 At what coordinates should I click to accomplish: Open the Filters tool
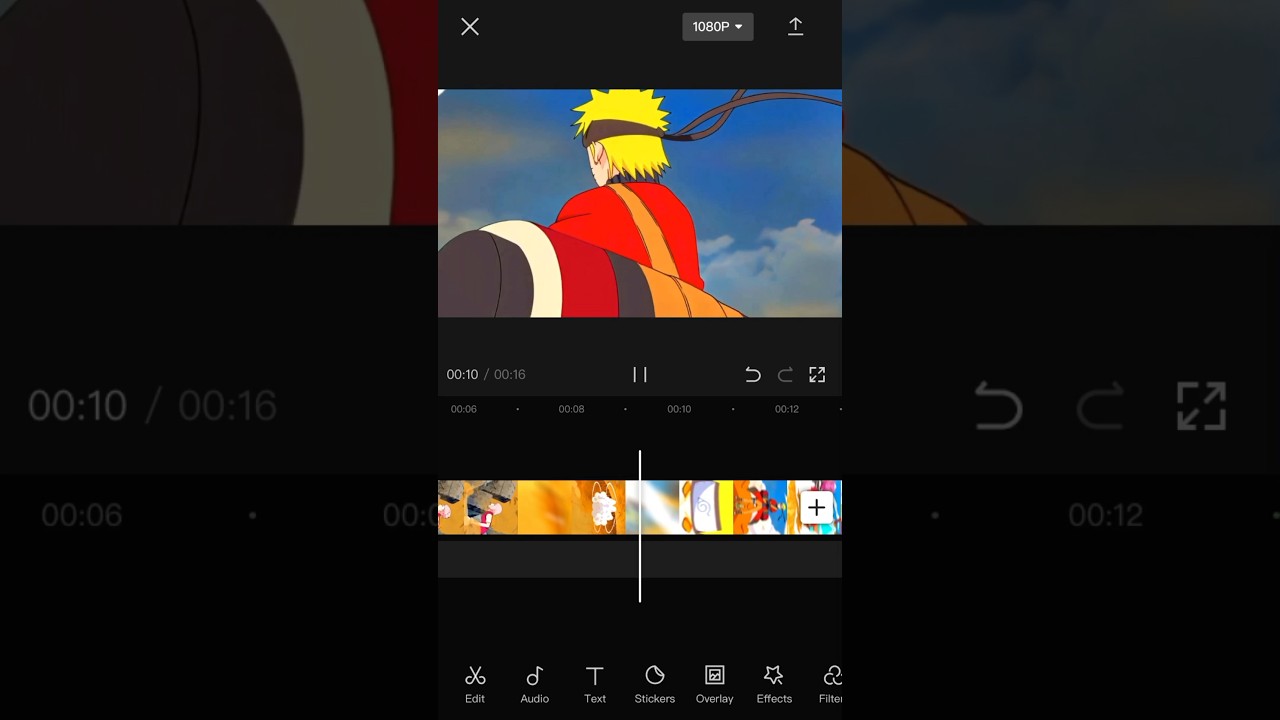coord(831,685)
